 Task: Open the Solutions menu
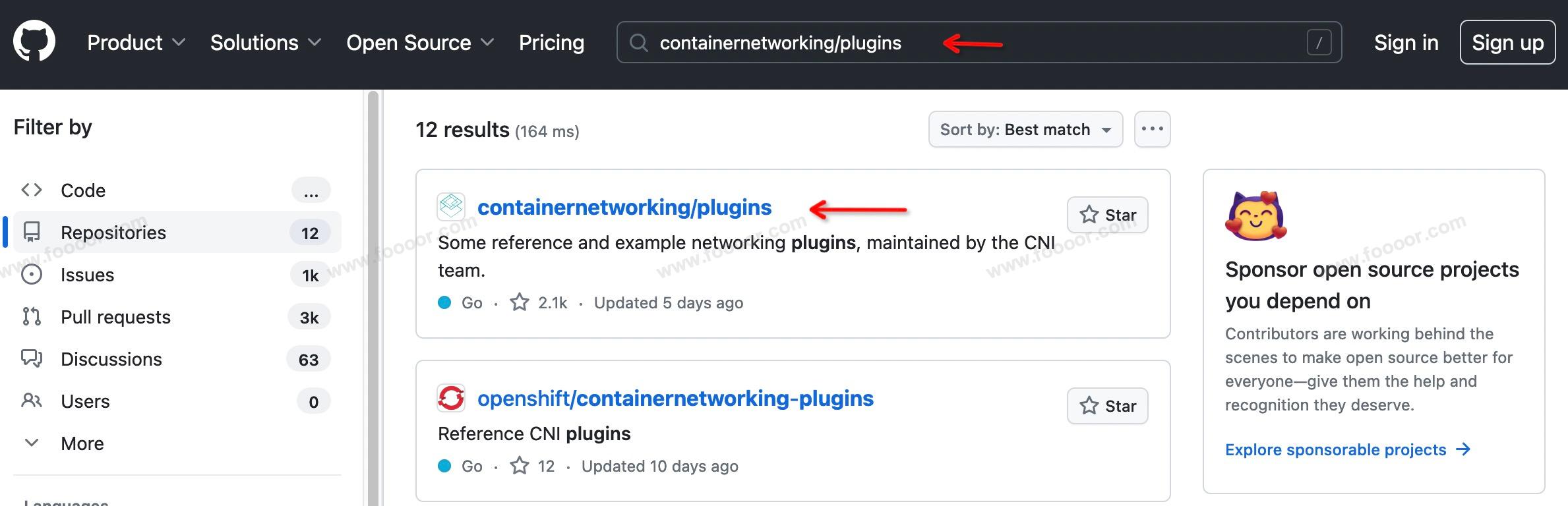[265, 43]
